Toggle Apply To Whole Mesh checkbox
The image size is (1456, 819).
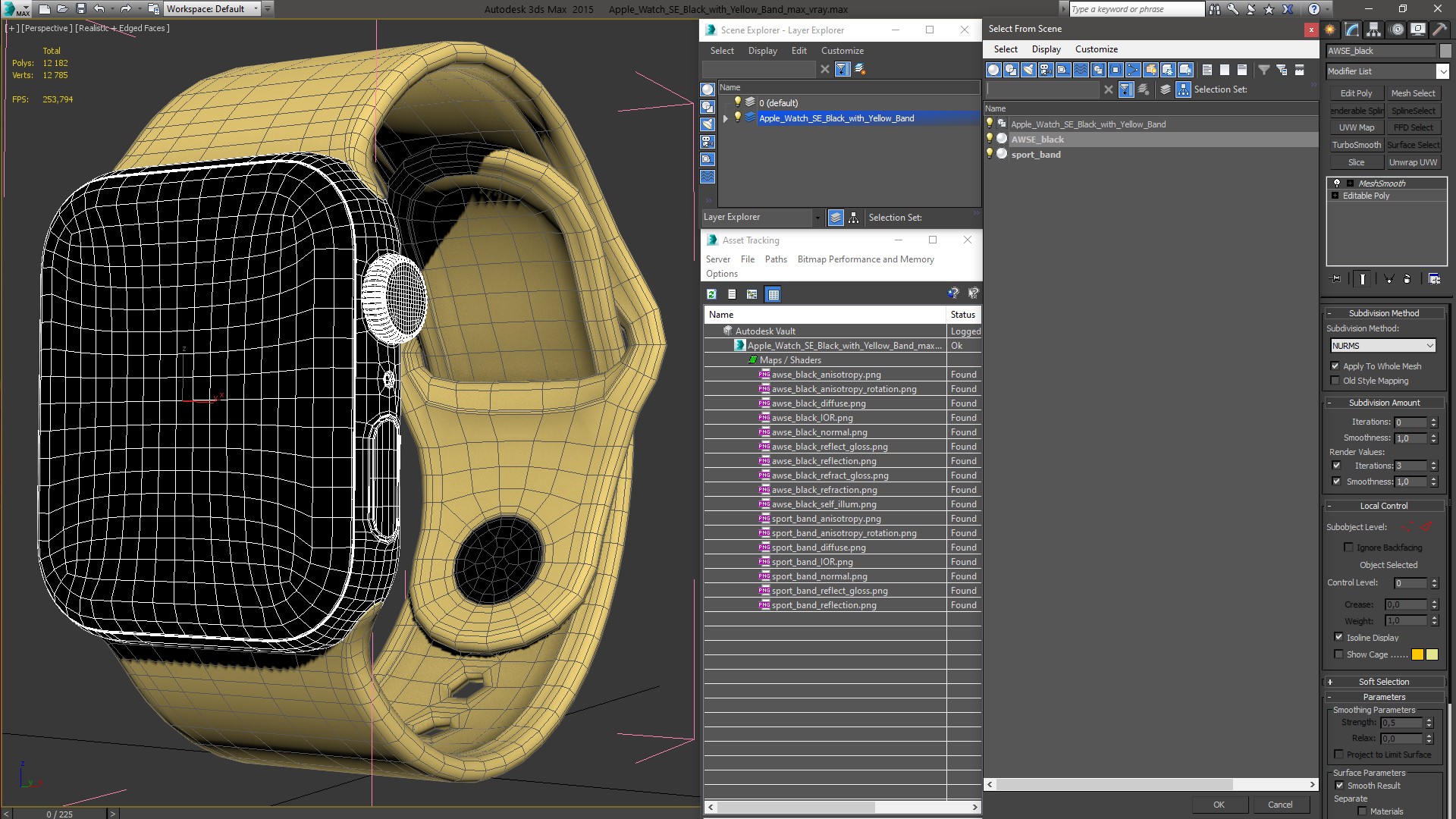(1335, 366)
